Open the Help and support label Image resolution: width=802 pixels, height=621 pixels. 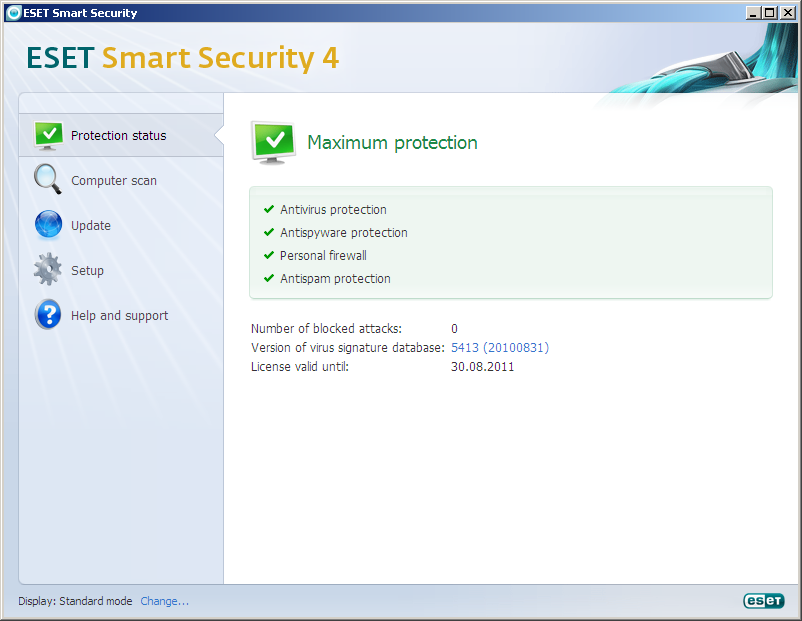[x=119, y=316]
